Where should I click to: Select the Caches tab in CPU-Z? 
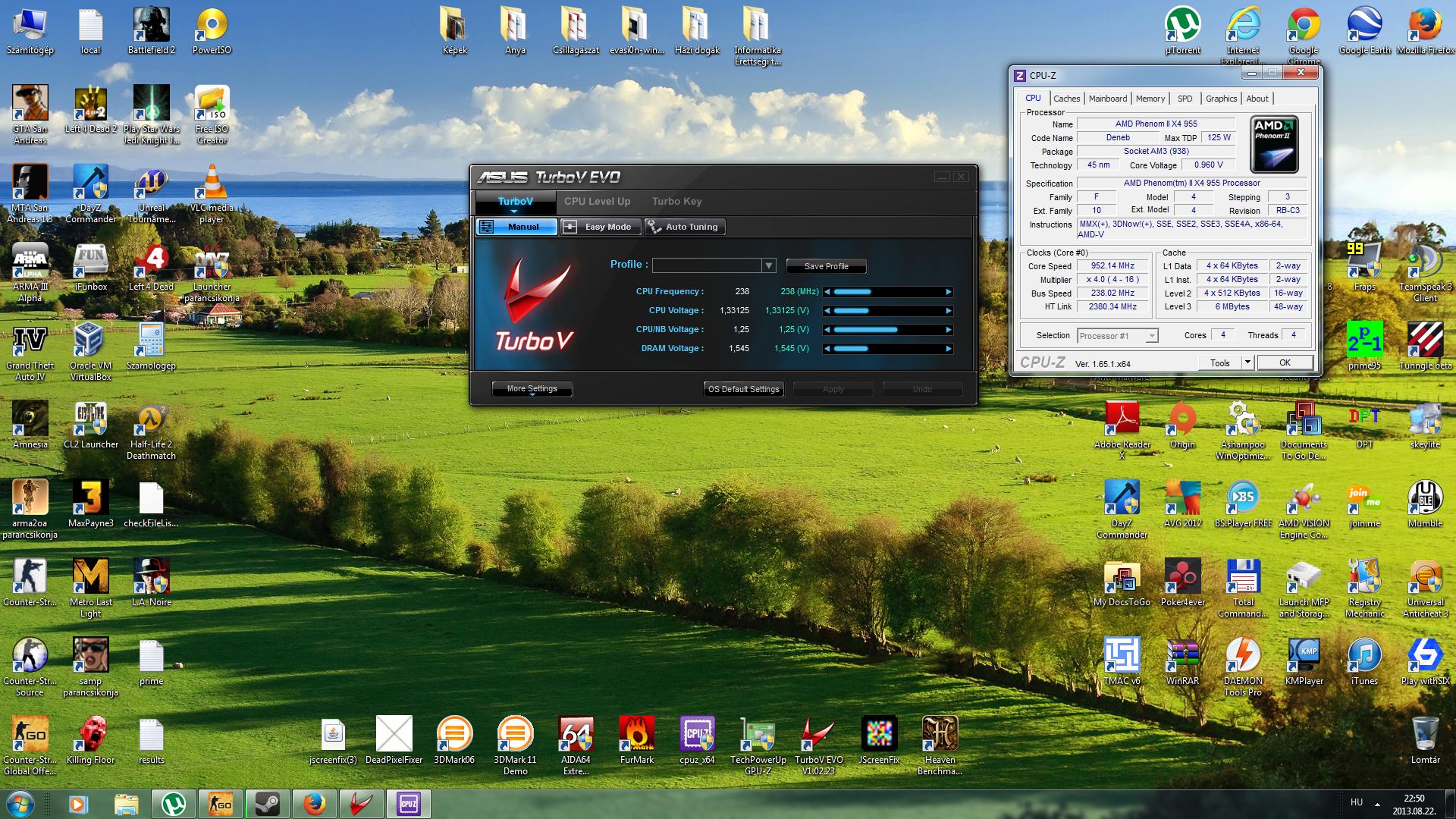point(1066,99)
